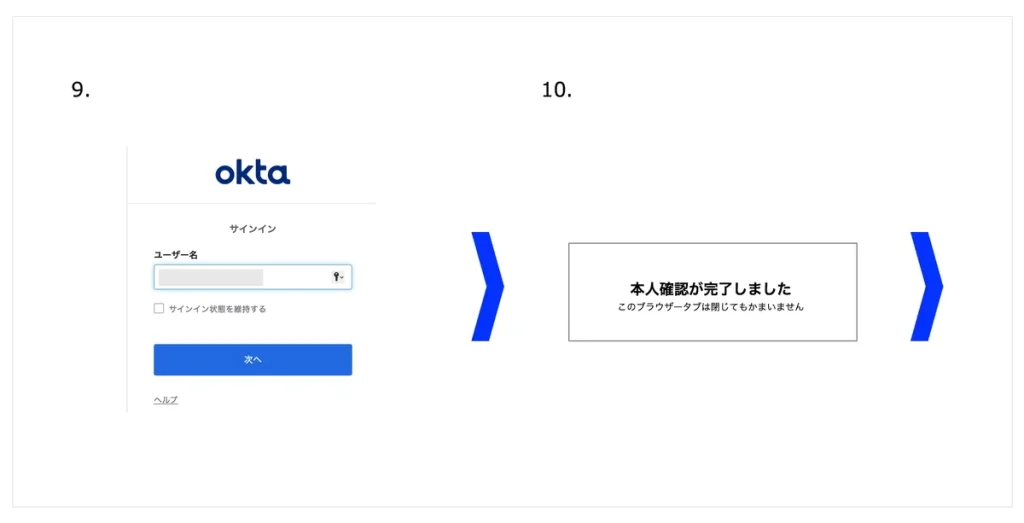The image size is (1024, 523).
Task: Select the greyed-out username value
Action: [x=210, y=277]
